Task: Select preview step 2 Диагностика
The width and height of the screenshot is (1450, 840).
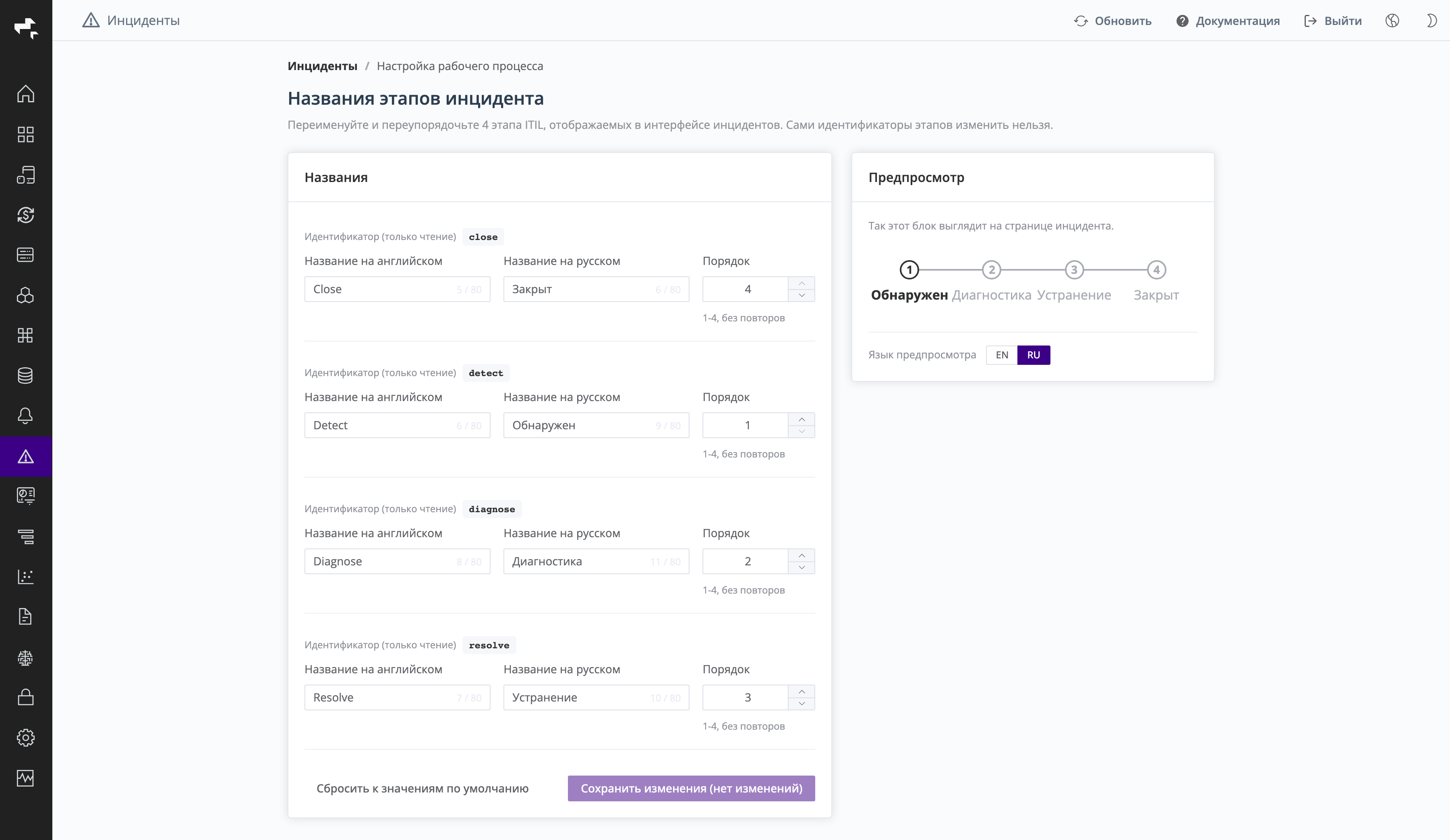Action: pos(991,282)
